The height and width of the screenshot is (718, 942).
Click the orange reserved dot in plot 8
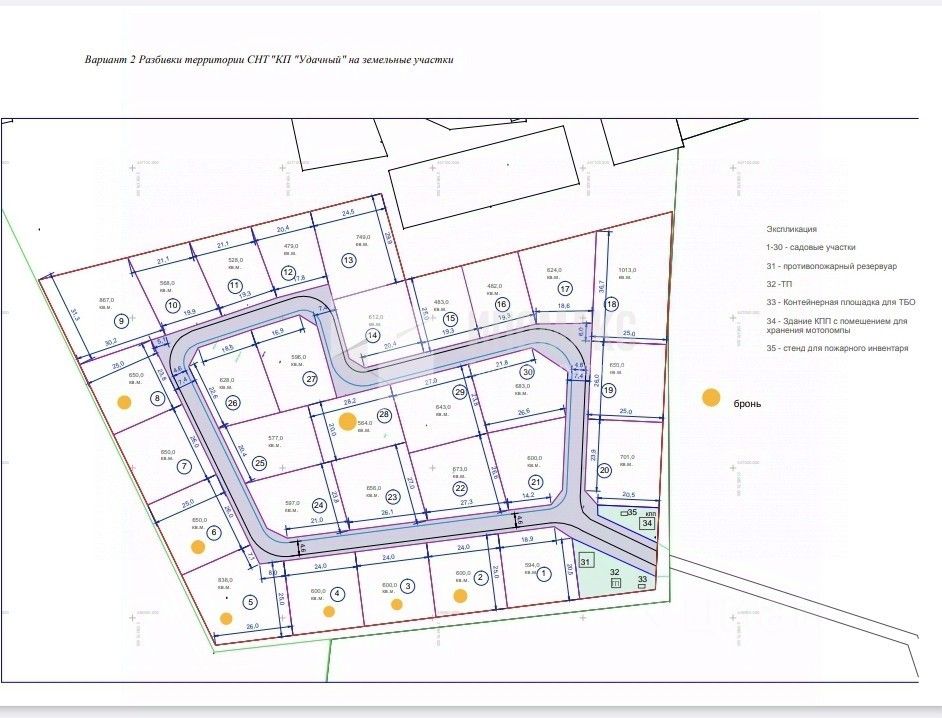(124, 402)
